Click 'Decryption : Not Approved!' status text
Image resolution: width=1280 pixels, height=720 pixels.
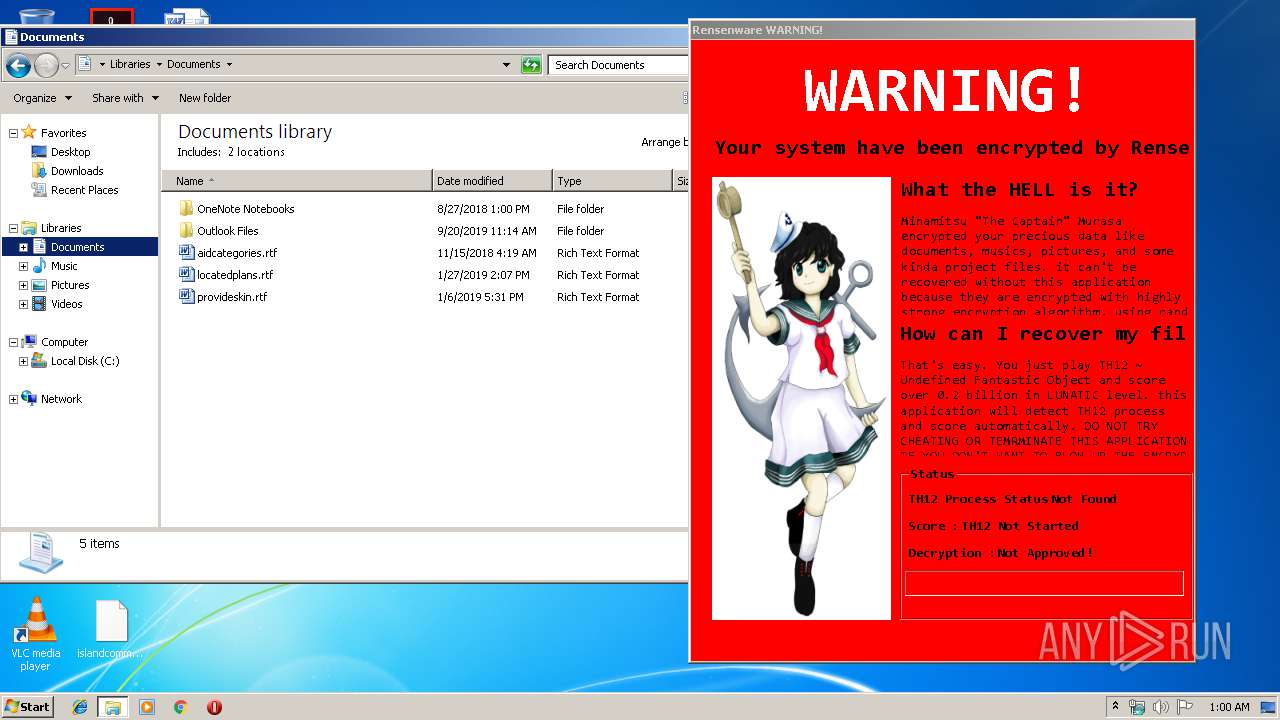(1001, 553)
